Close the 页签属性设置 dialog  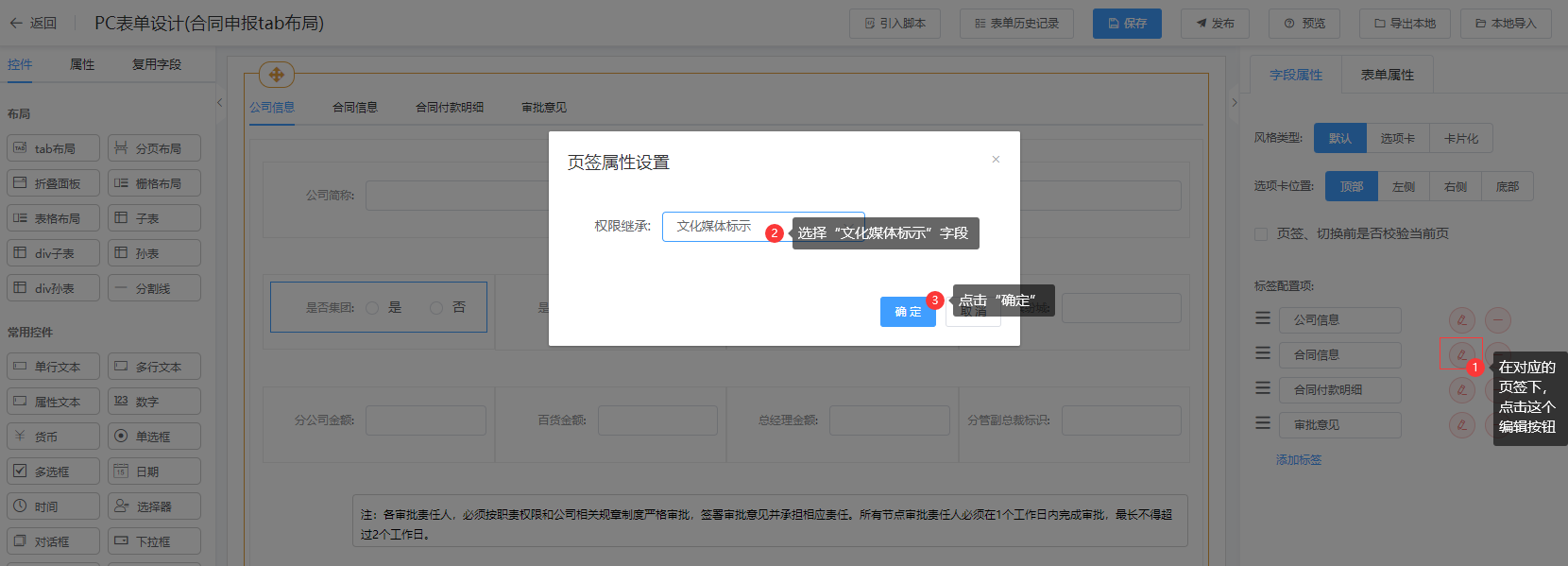pos(996,160)
